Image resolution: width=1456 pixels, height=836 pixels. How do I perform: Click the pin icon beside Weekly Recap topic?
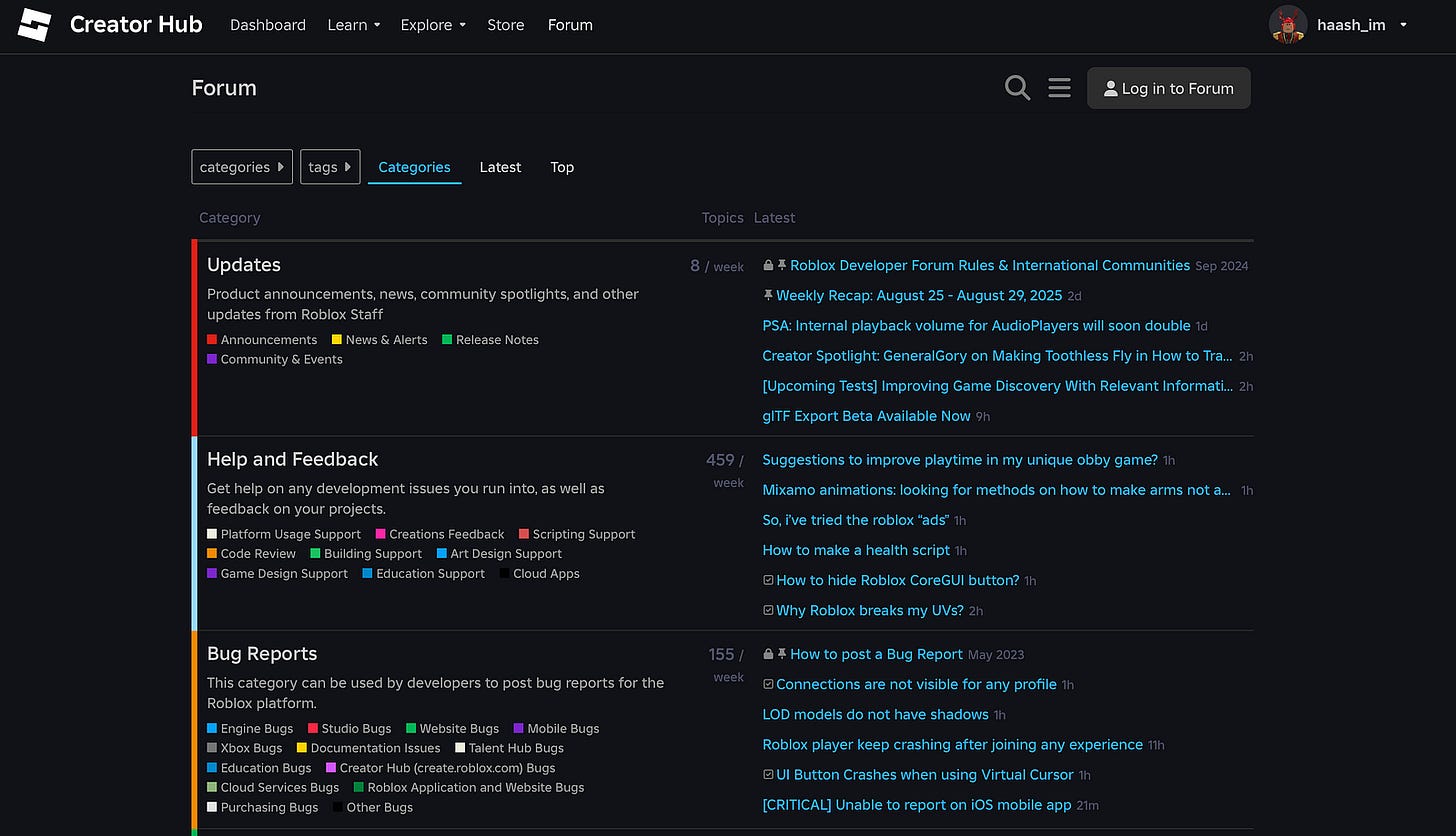coord(768,296)
